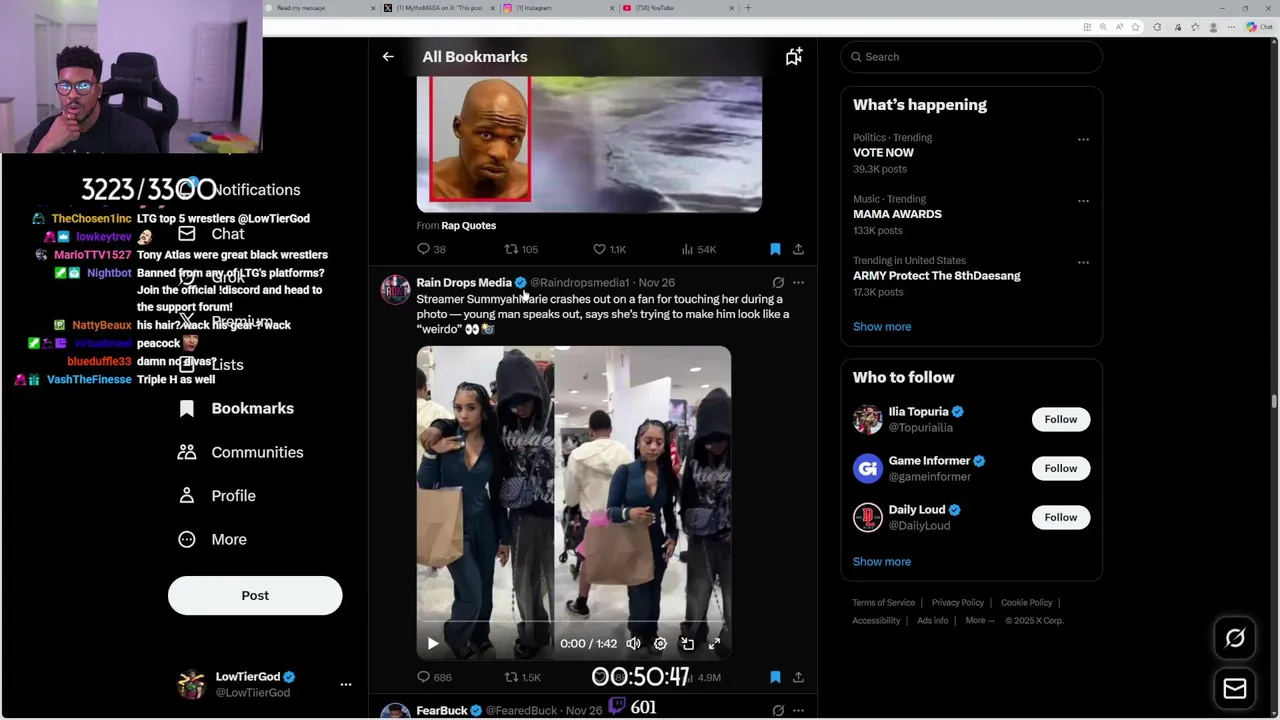Open options for MAMA AWARDS trend
Image resolution: width=1280 pixels, height=720 pixels.
coord(1083,201)
